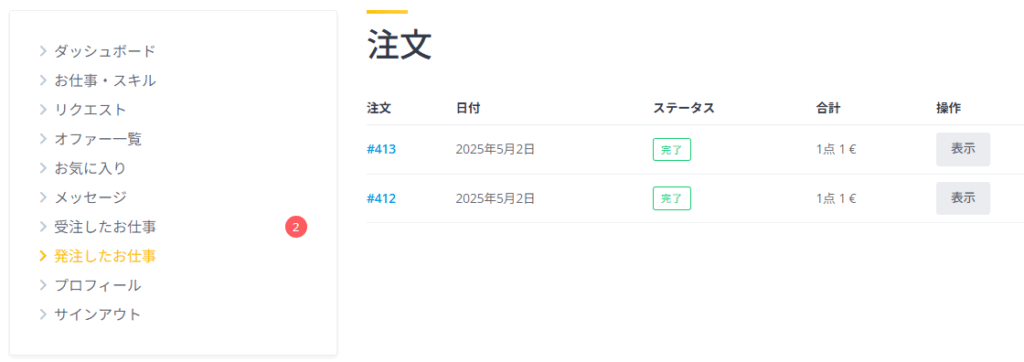Click the 完了 status tag on order #413

[671, 150]
